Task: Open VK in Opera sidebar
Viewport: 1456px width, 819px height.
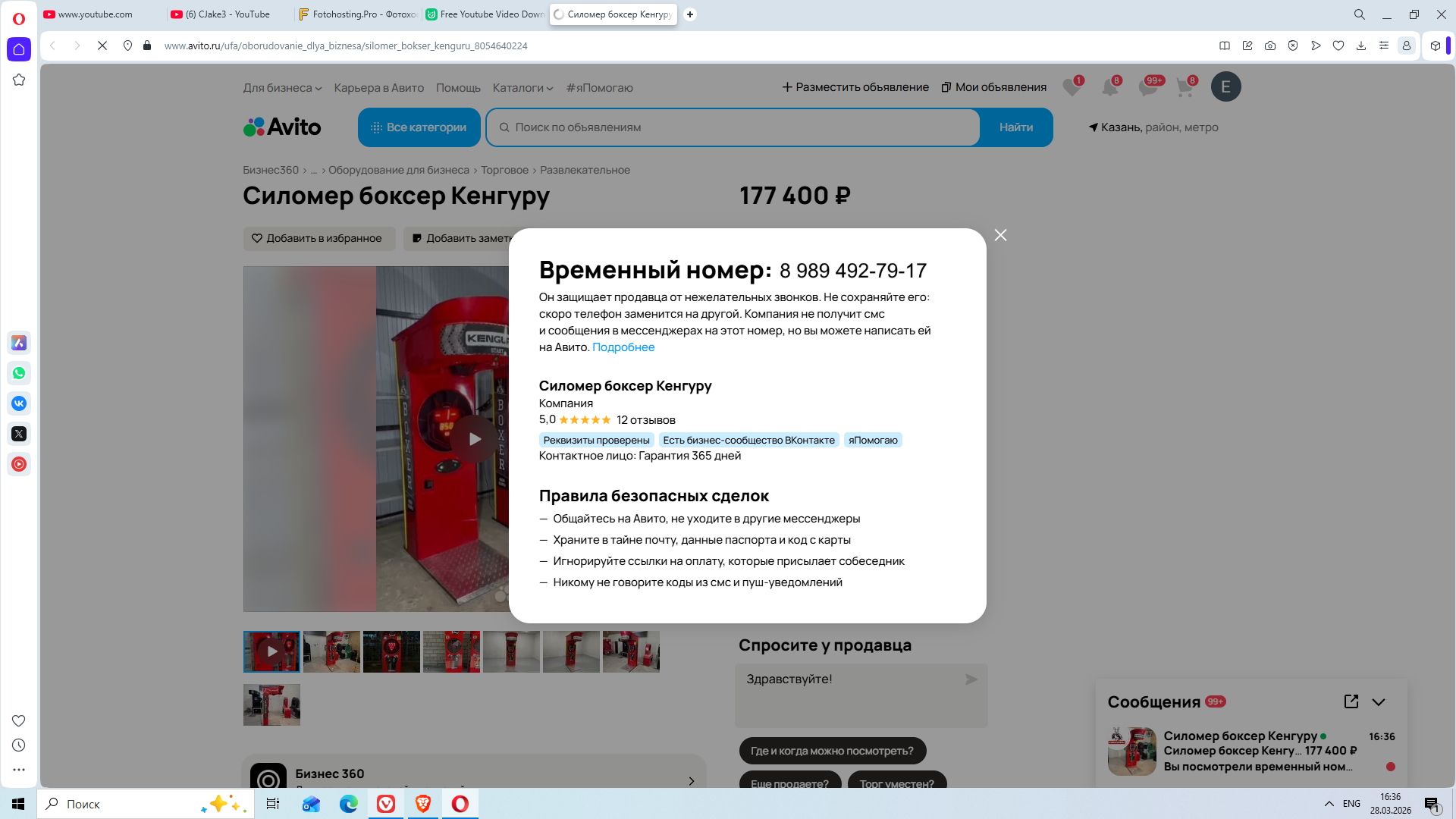Action: (x=19, y=403)
